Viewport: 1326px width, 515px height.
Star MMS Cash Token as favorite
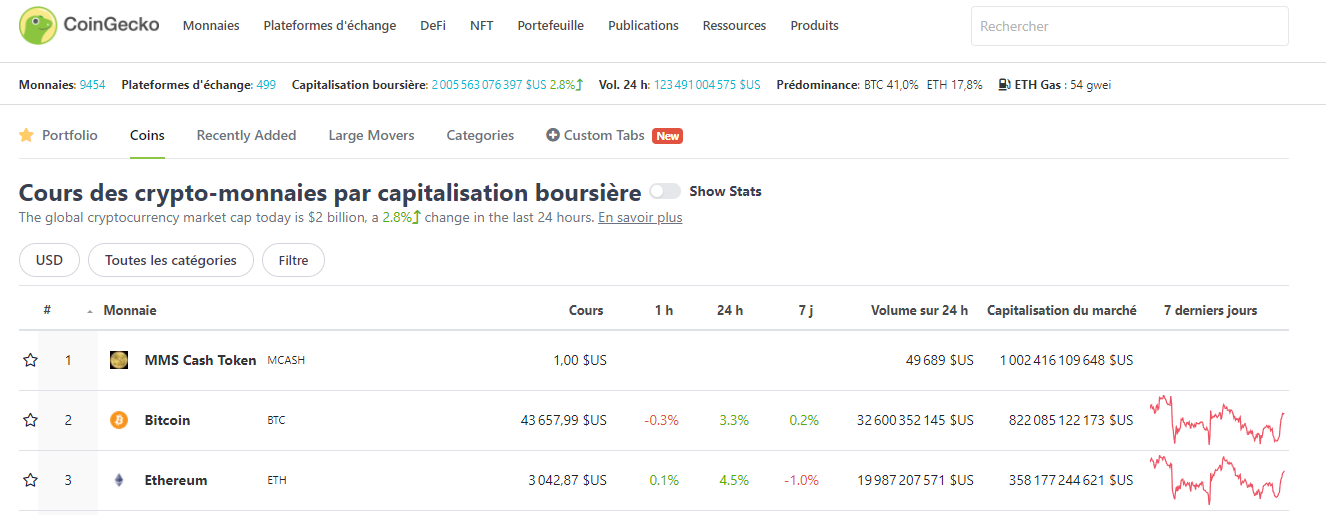coord(30,360)
